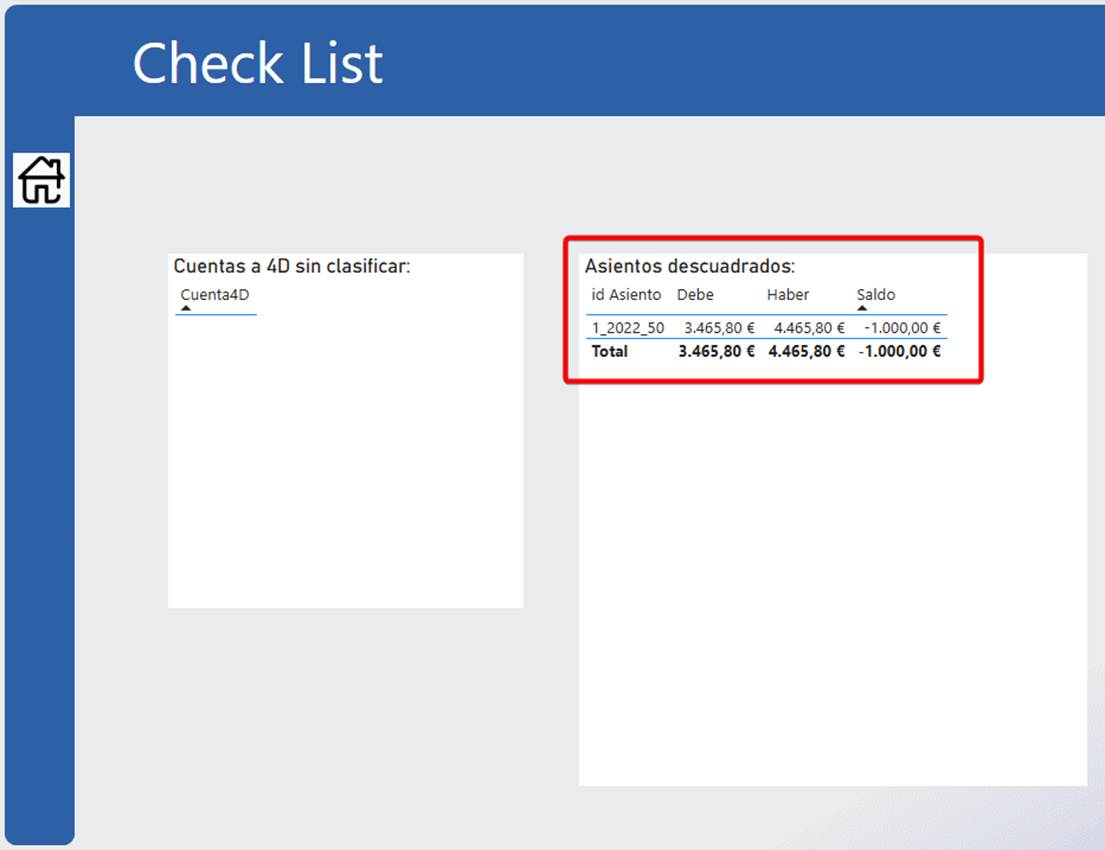Click the Total Saldo value -1.000,00 €
The width and height of the screenshot is (1105, 850).
pyautogui.click(x=899, y=351)
